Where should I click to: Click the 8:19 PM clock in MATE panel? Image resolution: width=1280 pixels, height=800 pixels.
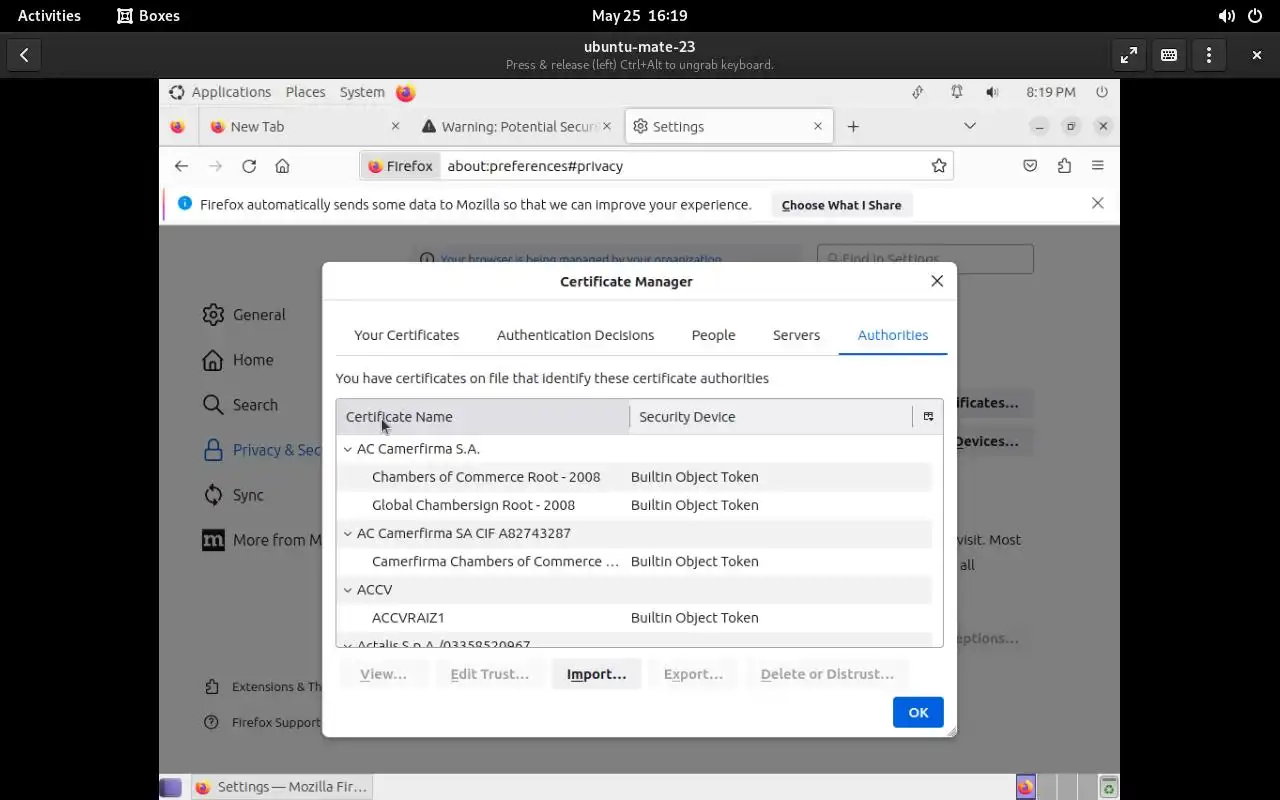point(1051,92)
